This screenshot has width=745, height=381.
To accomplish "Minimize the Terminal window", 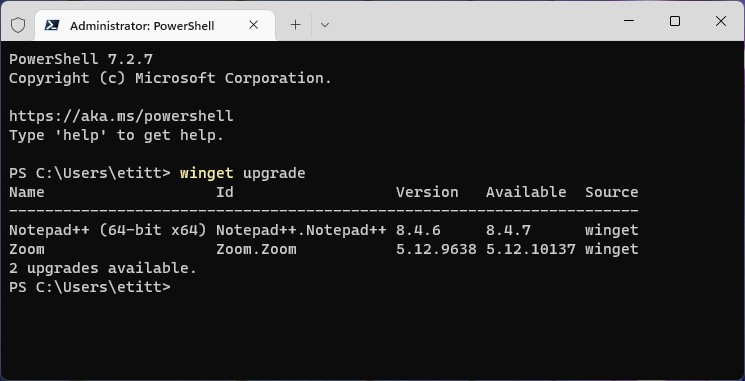I will [x=629, y=21].
